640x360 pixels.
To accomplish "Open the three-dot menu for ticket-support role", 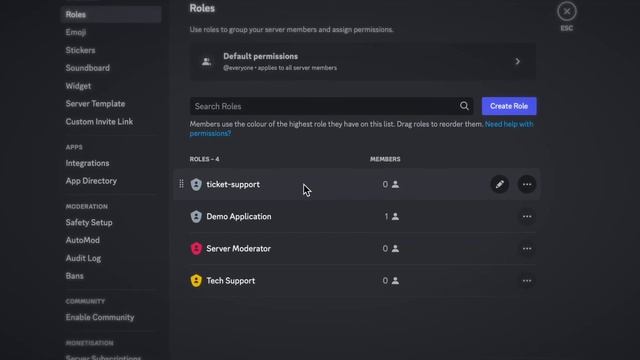I will click(527, 184).
